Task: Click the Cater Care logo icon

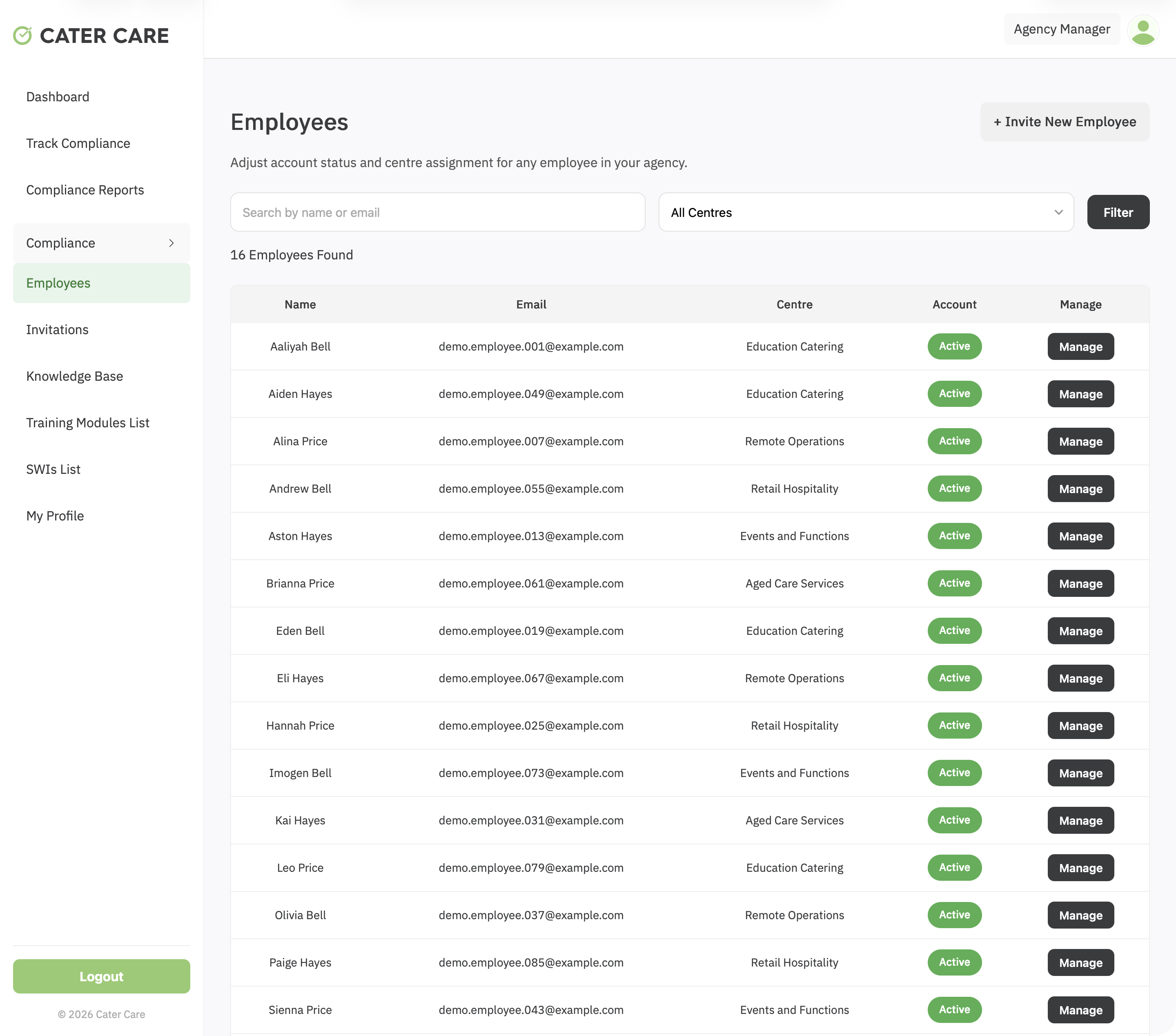Action: (x=22, y=36)
